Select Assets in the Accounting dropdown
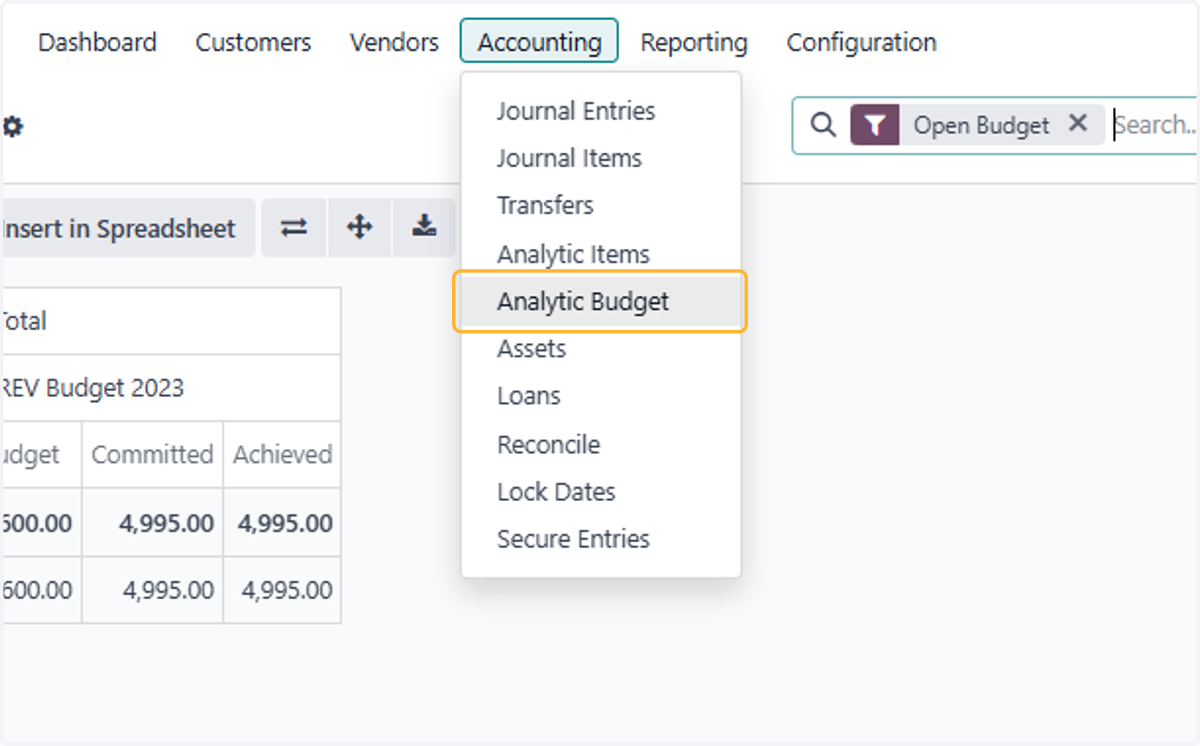The width and height of the screenshot is (1200, 746). click(x=601, y=349)
